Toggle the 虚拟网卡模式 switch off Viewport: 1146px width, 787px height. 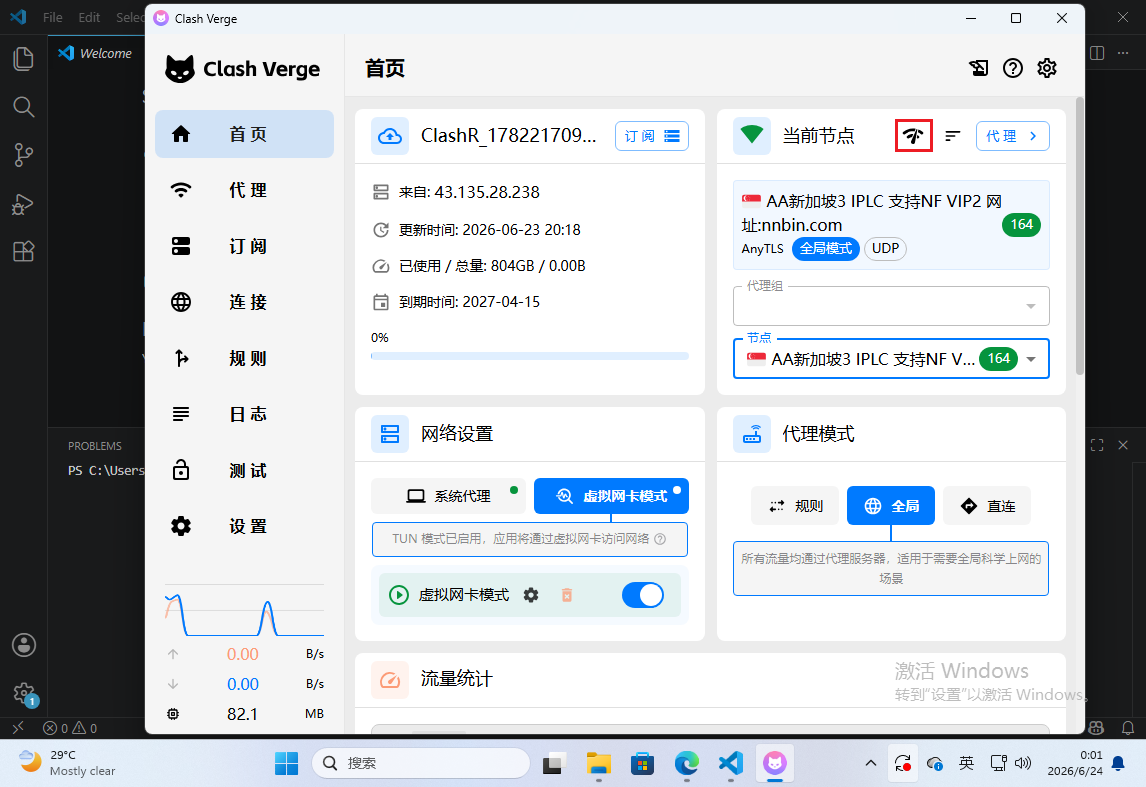[642, 595]
